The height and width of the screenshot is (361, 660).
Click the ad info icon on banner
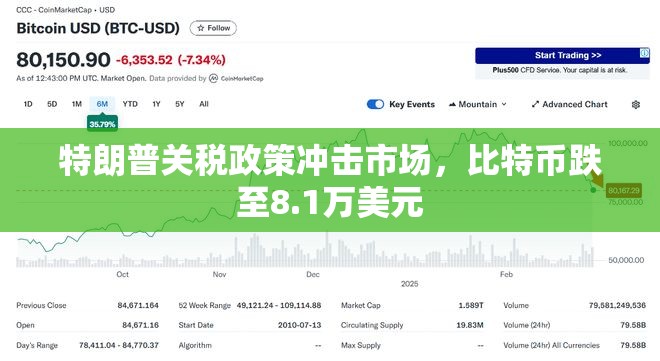pyautogui.click(x=644, y=53)
